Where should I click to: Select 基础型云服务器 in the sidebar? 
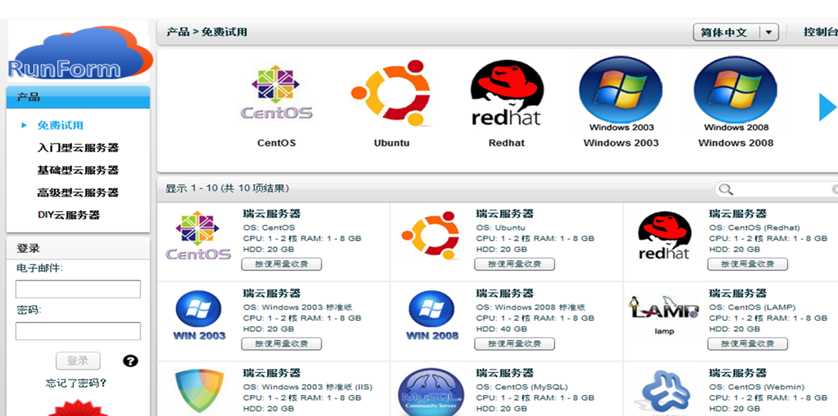point(77,171)
